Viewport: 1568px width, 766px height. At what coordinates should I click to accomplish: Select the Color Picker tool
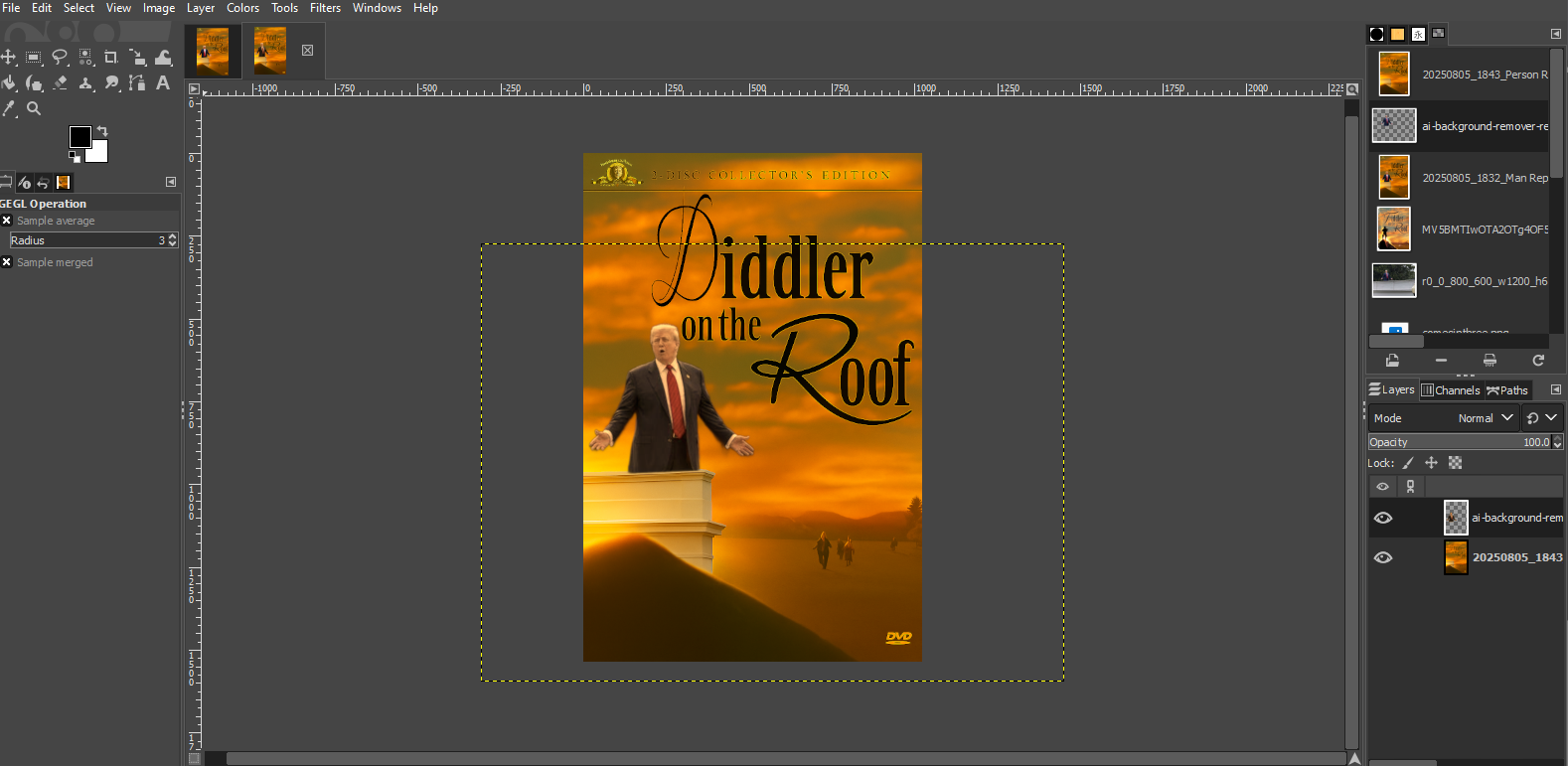tap(9, 109)
